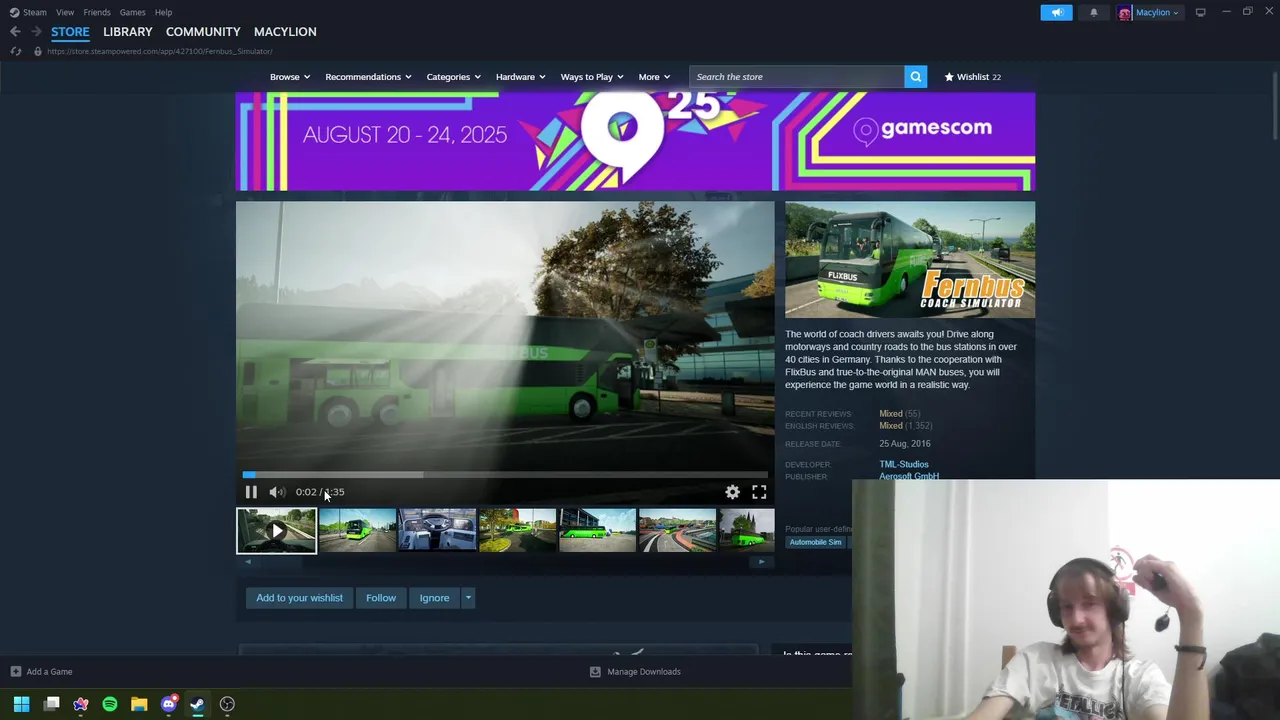Enter Big Picture mode monitor icon
1280x720 pixels.
coord(1200,12)
